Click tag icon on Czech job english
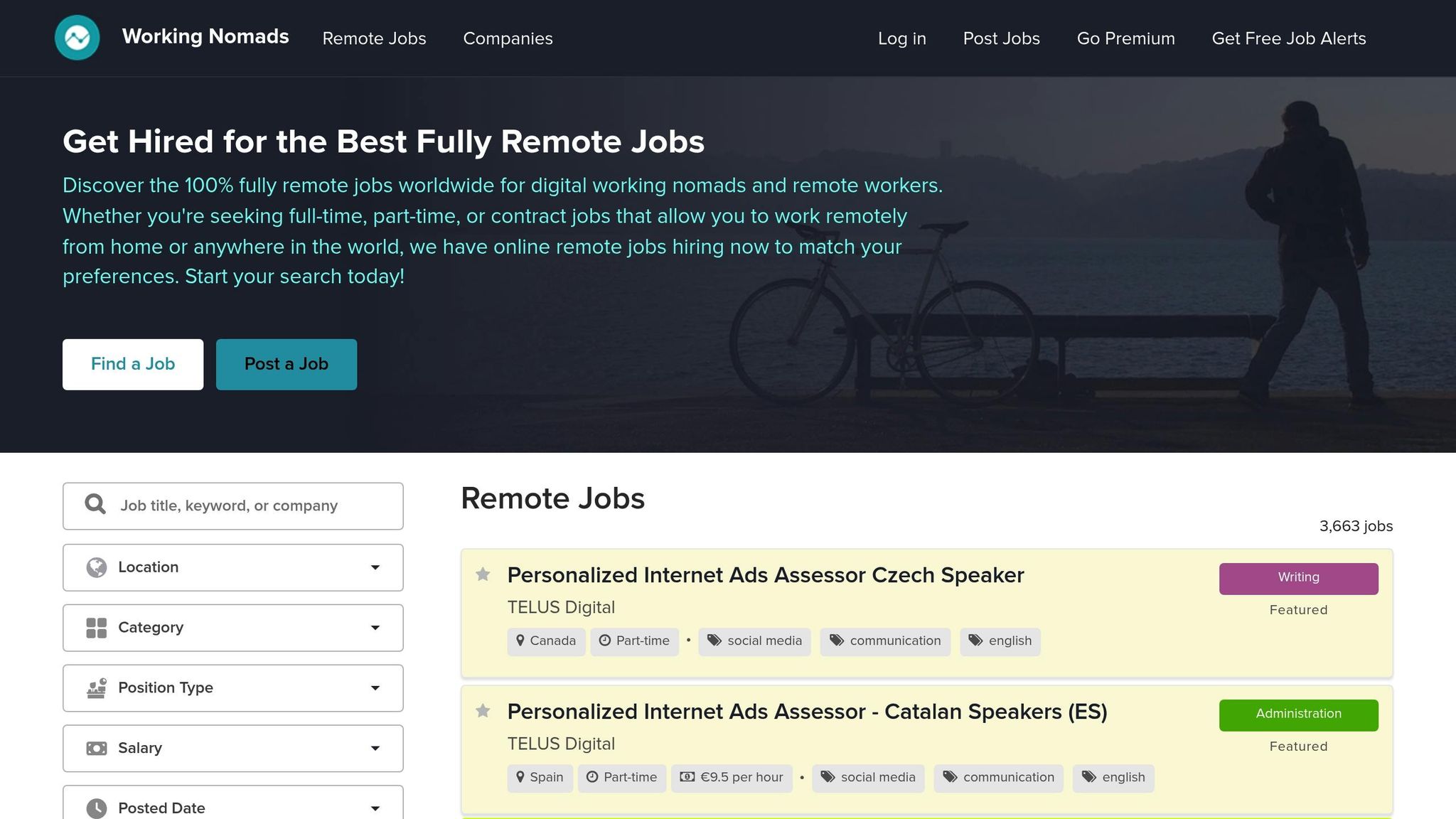This screenshot has height=819, width=1456. 976,641
